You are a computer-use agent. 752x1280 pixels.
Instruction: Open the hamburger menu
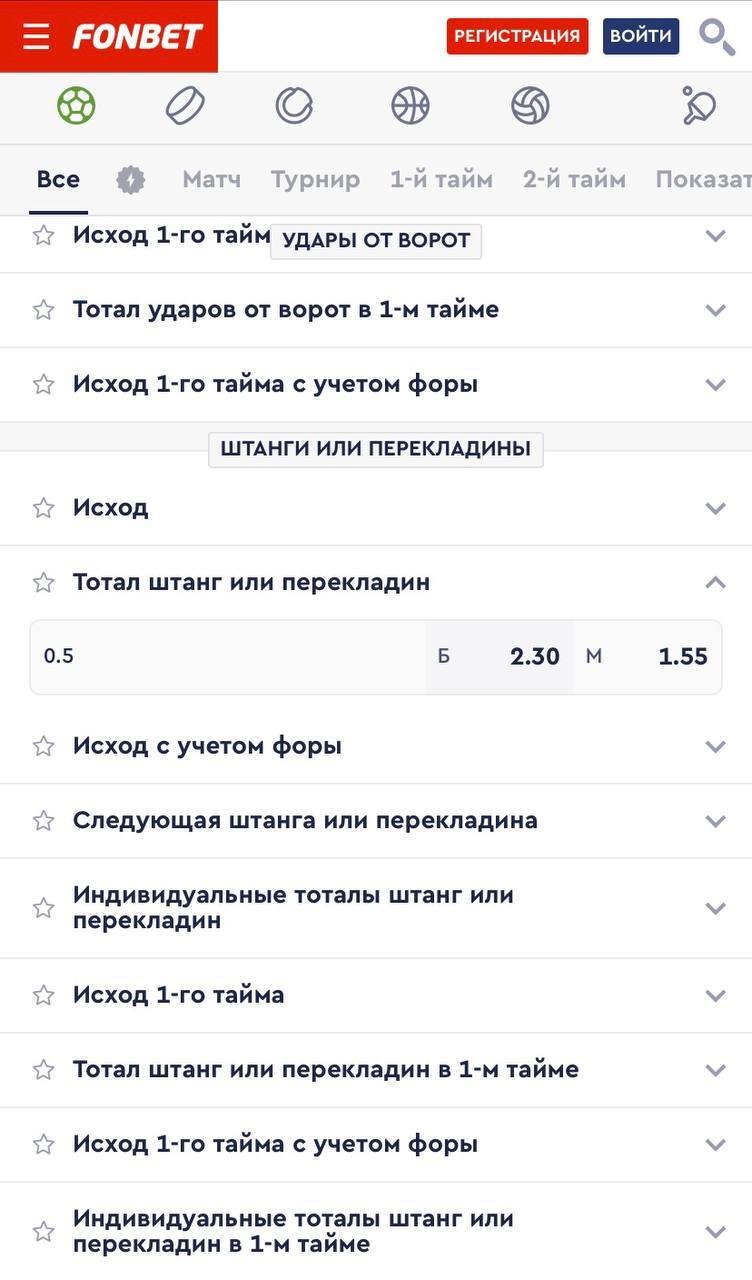(36, 37)
